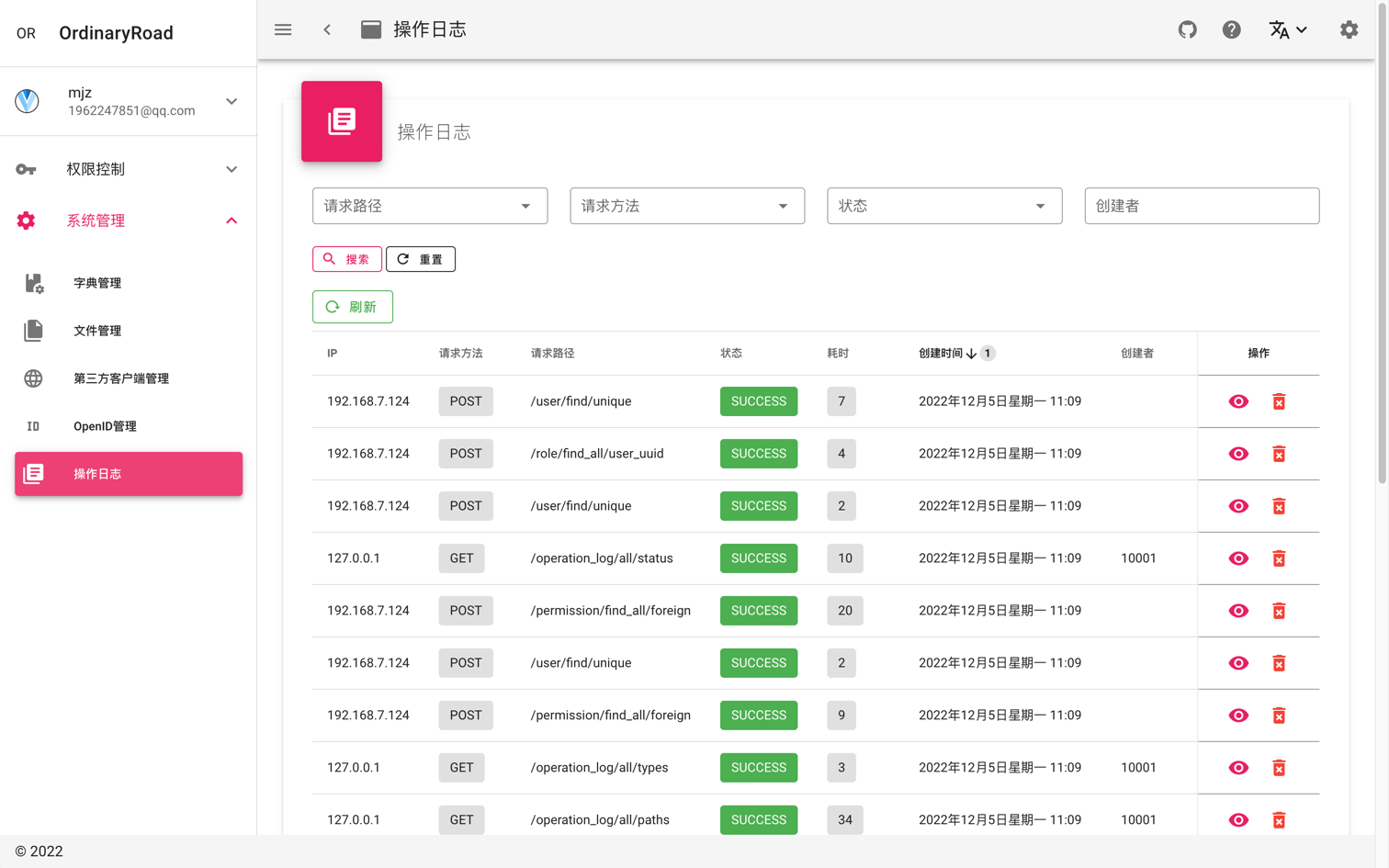
Task: Delete the /operation_log/all/status log row
Action: 1279,558
